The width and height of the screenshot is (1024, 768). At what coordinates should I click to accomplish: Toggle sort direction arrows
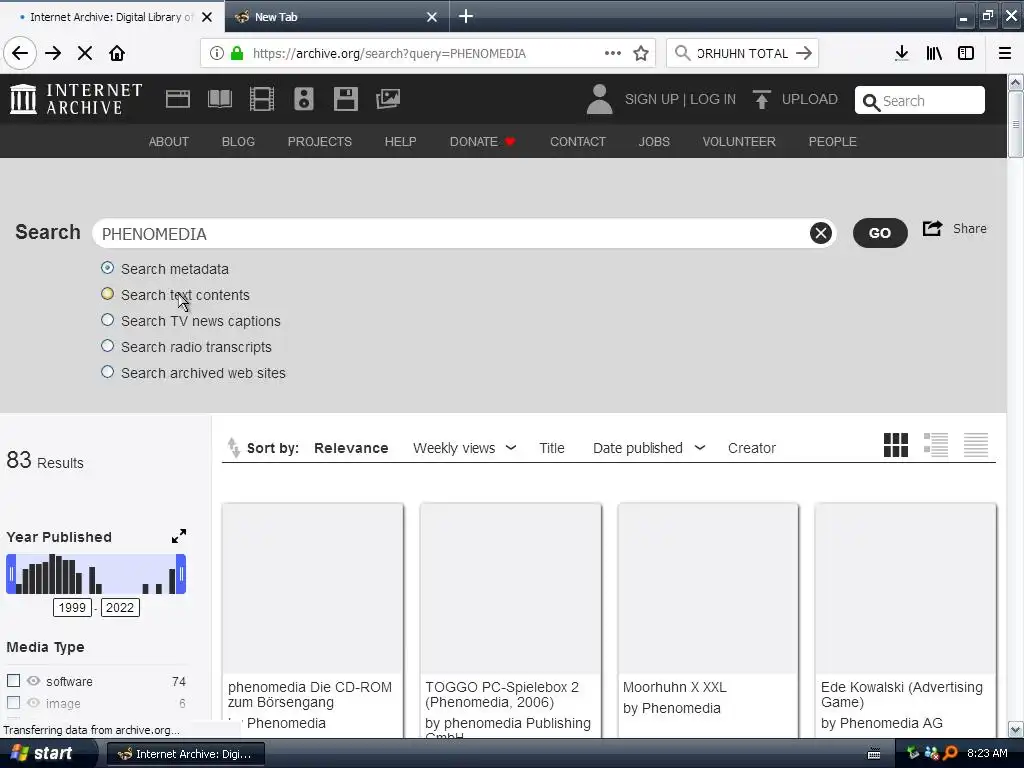click(x=233, y=447)
